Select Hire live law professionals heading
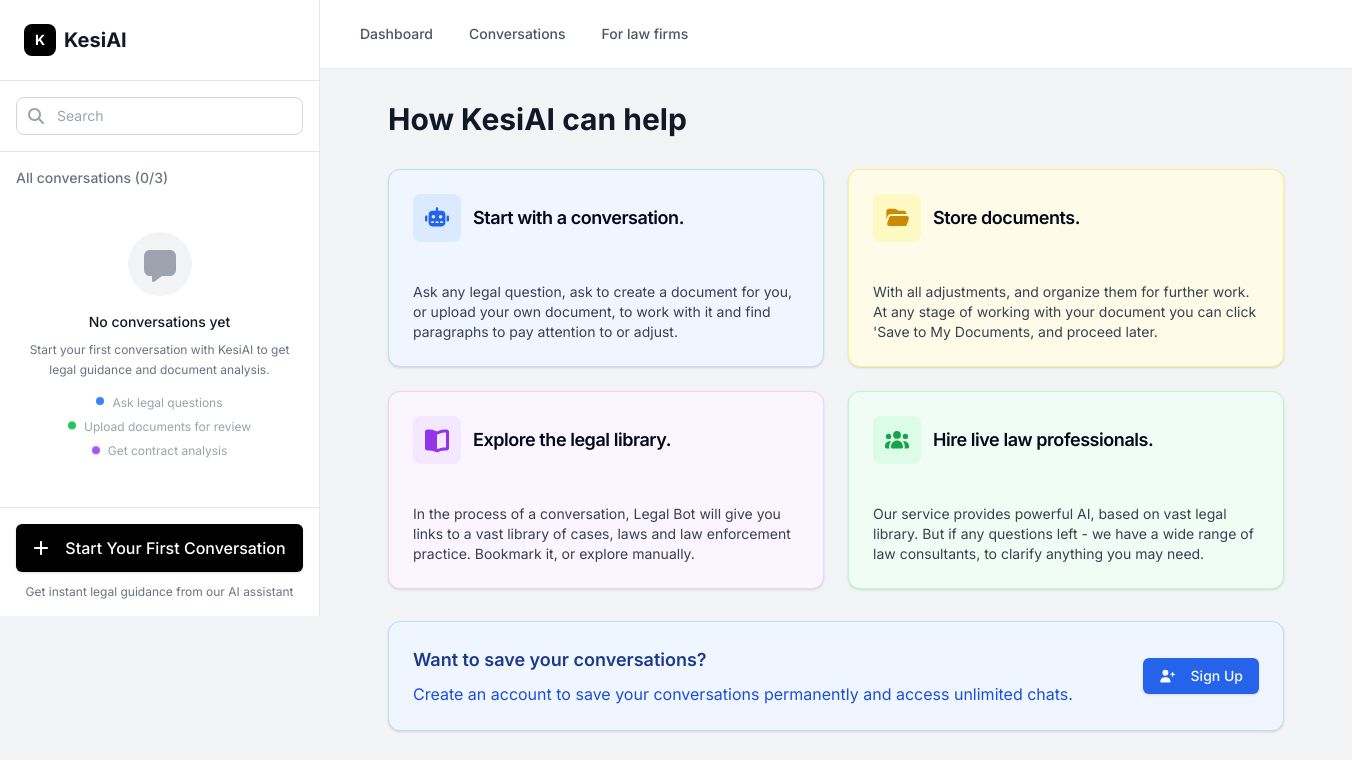 click(x=1043, y=440)
